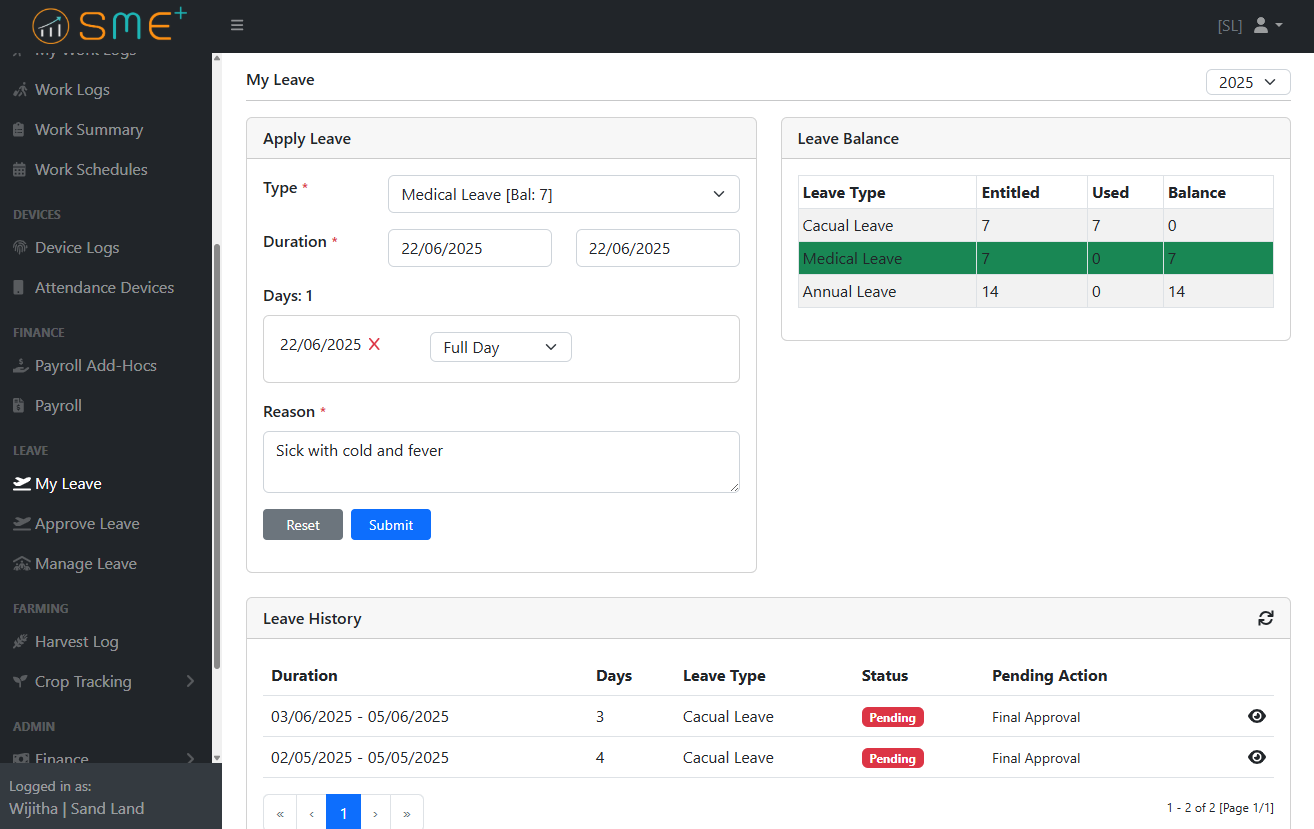Navigate to Manage Leave
This screenshot has height=829, width=1314.
(x=86, y=563)
